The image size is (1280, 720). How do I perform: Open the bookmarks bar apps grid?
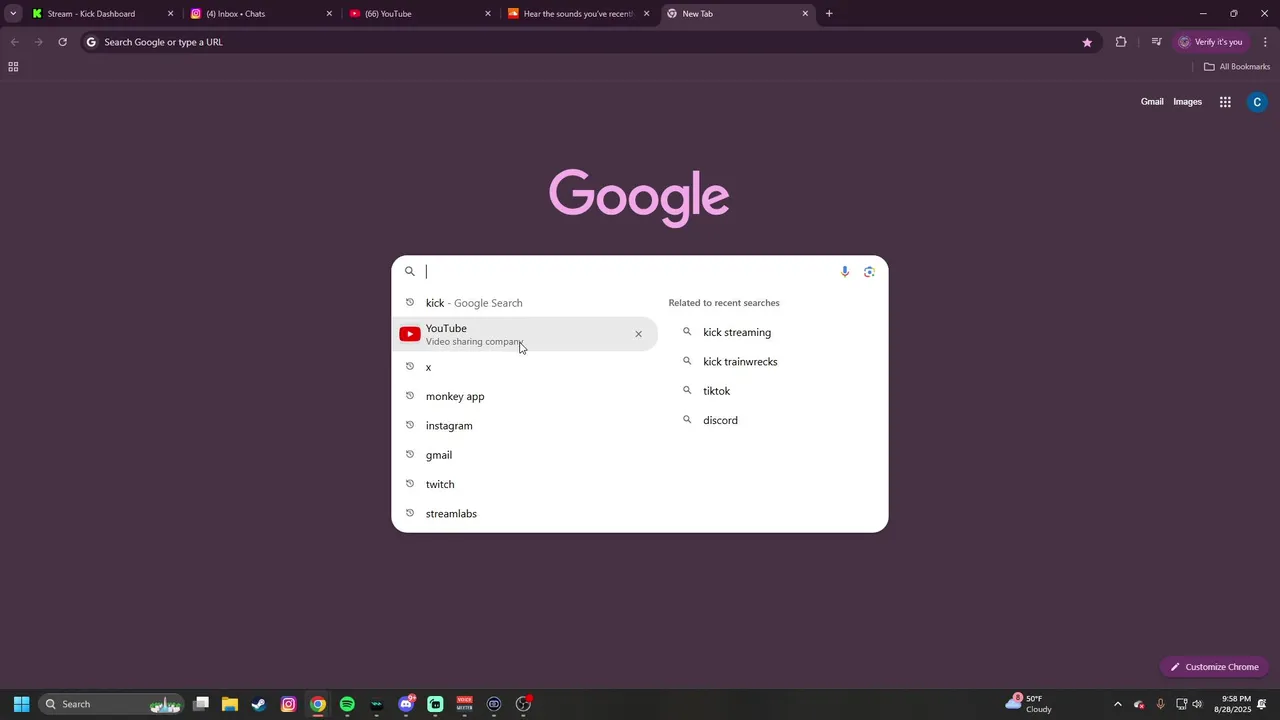13,67
